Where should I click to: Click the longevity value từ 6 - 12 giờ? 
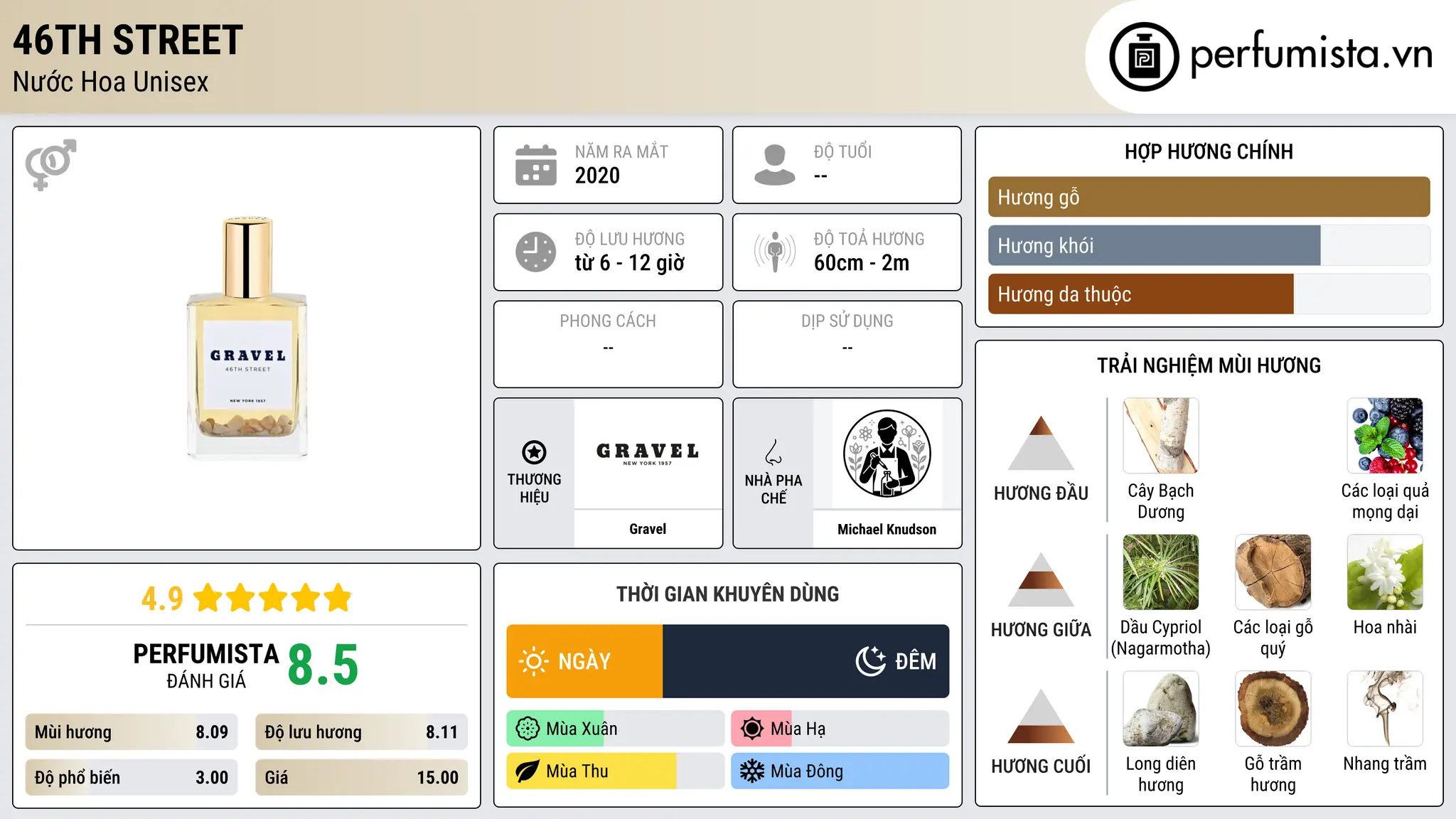pos(630,263)
